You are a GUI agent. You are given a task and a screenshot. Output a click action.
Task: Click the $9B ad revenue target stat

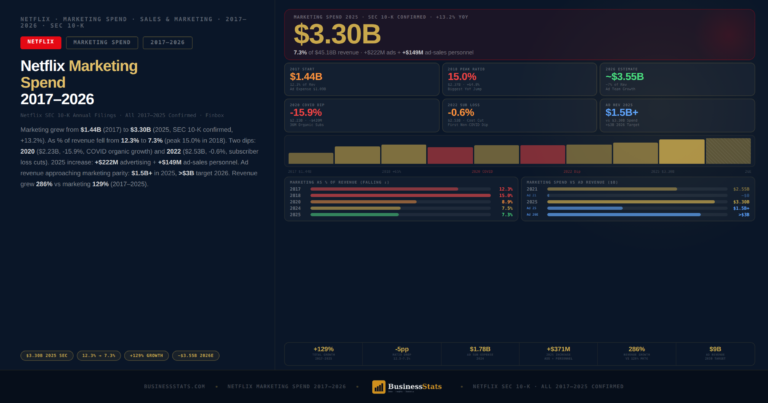(715, 354)
